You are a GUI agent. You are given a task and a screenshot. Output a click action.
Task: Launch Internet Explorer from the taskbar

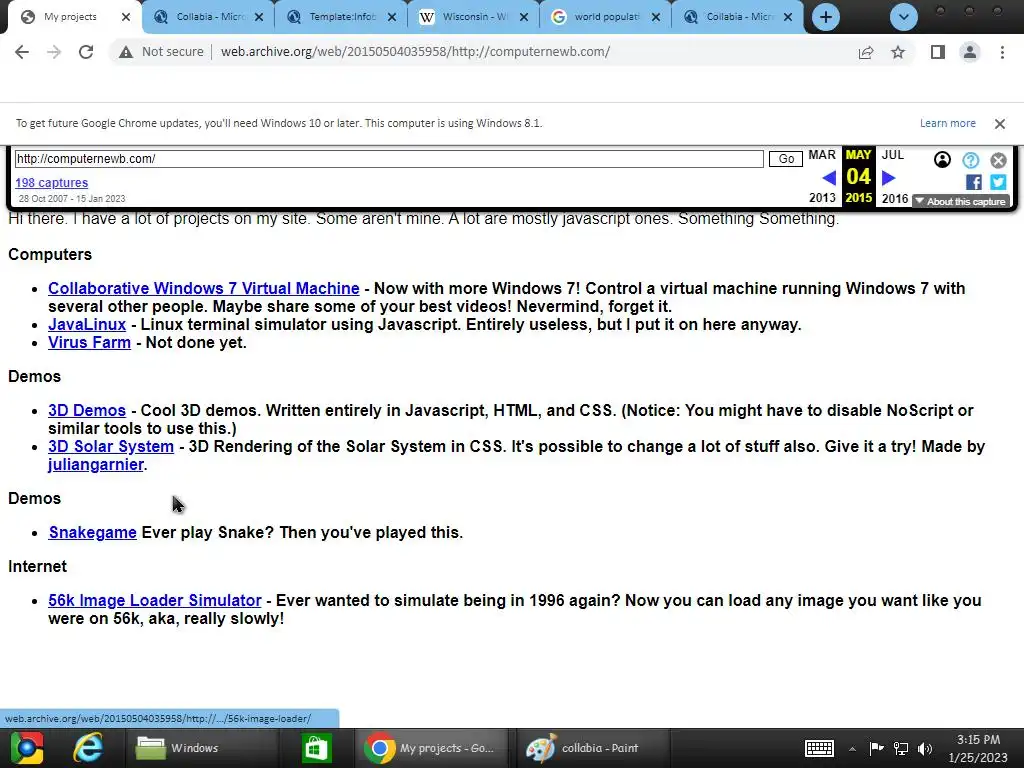click(88, 748)
